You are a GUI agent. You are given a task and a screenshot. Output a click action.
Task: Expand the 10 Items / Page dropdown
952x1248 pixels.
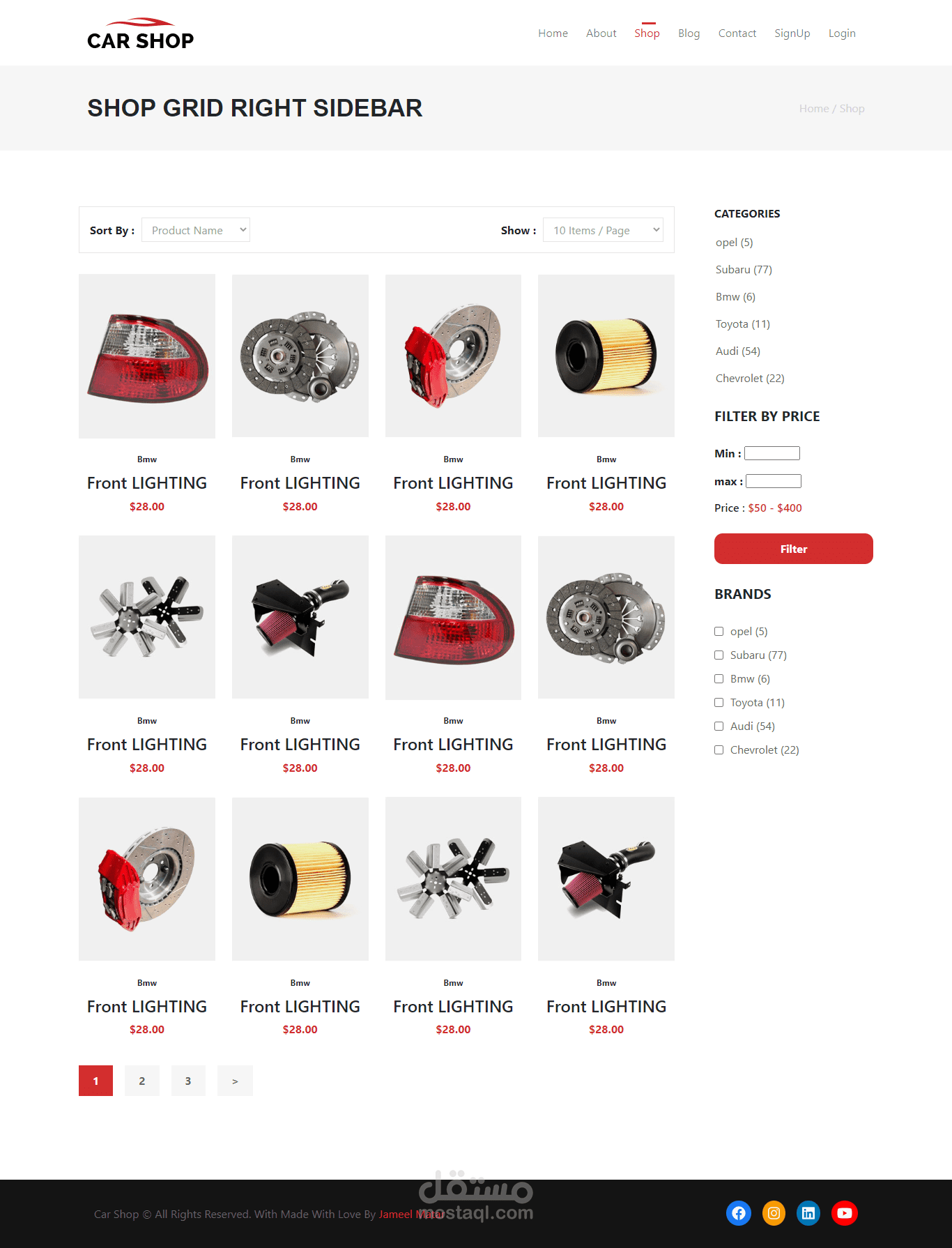click(603, 230)
